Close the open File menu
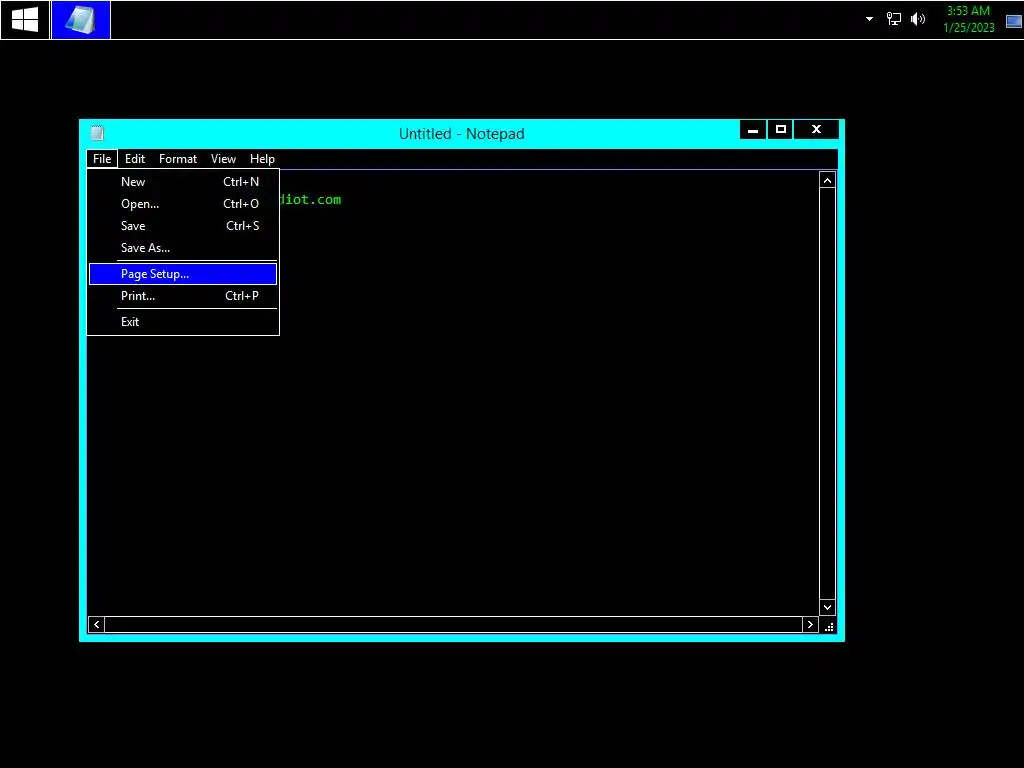Image resolution: width=1024 pixels, height=768 pixels. [x=102, y=159]
